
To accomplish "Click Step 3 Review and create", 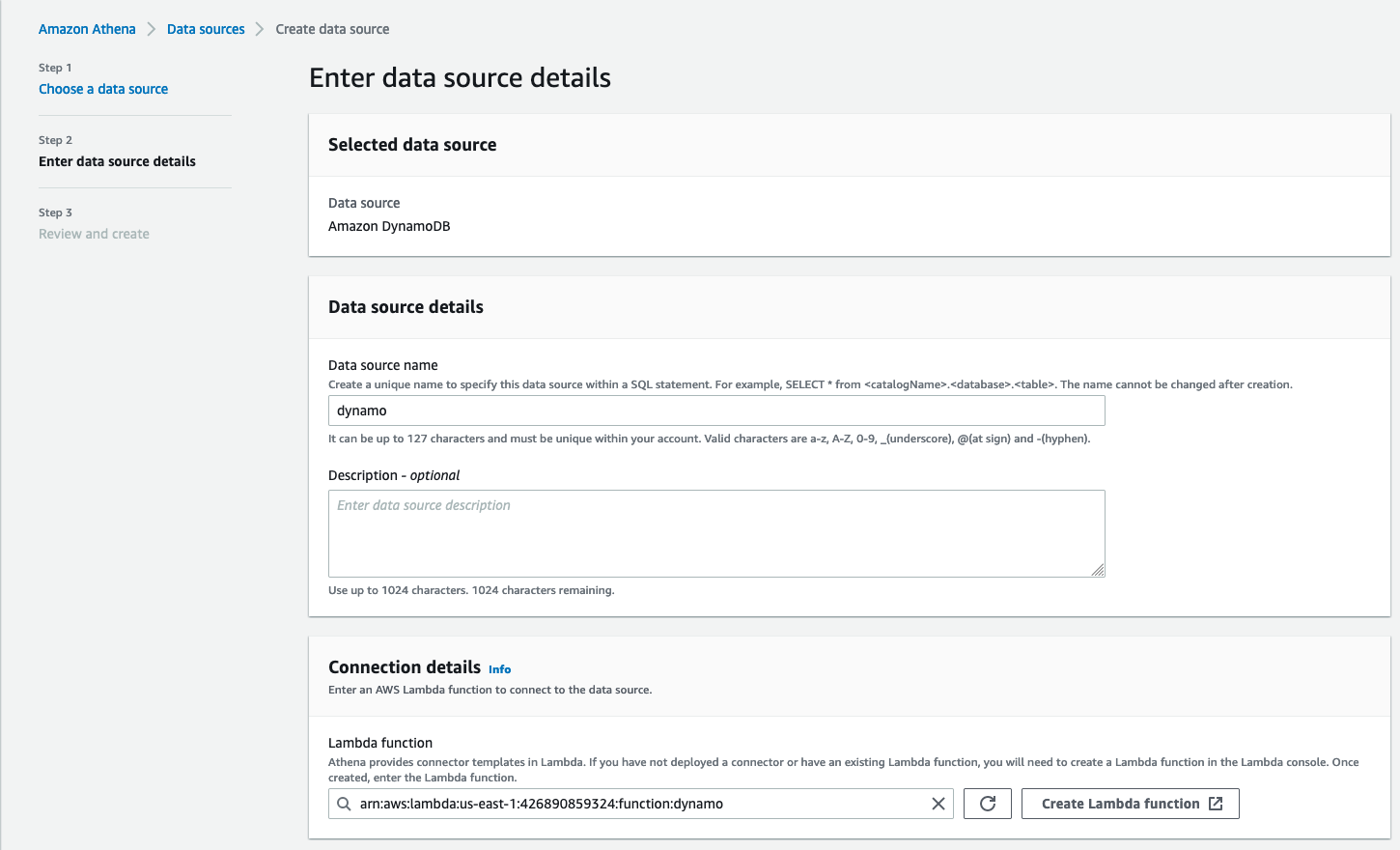I will [94, 233].
